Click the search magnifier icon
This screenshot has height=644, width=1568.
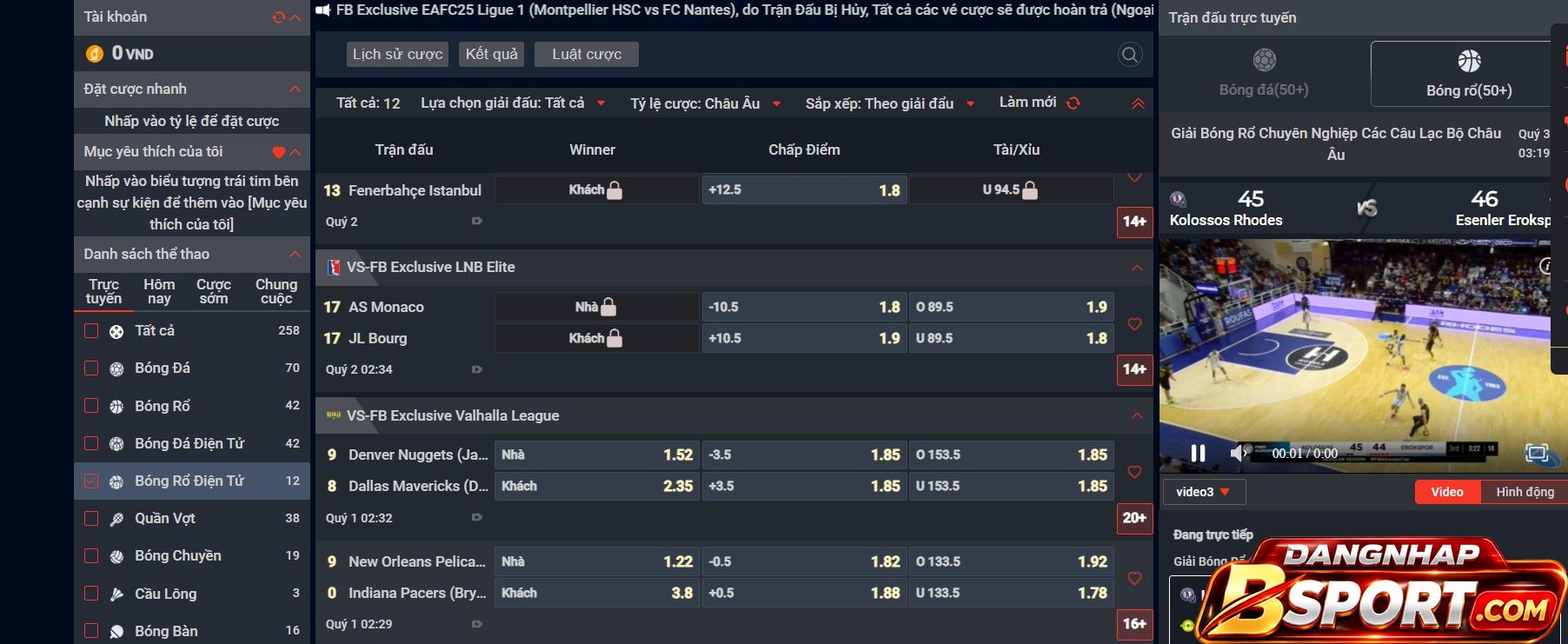tap(1129, 55)
